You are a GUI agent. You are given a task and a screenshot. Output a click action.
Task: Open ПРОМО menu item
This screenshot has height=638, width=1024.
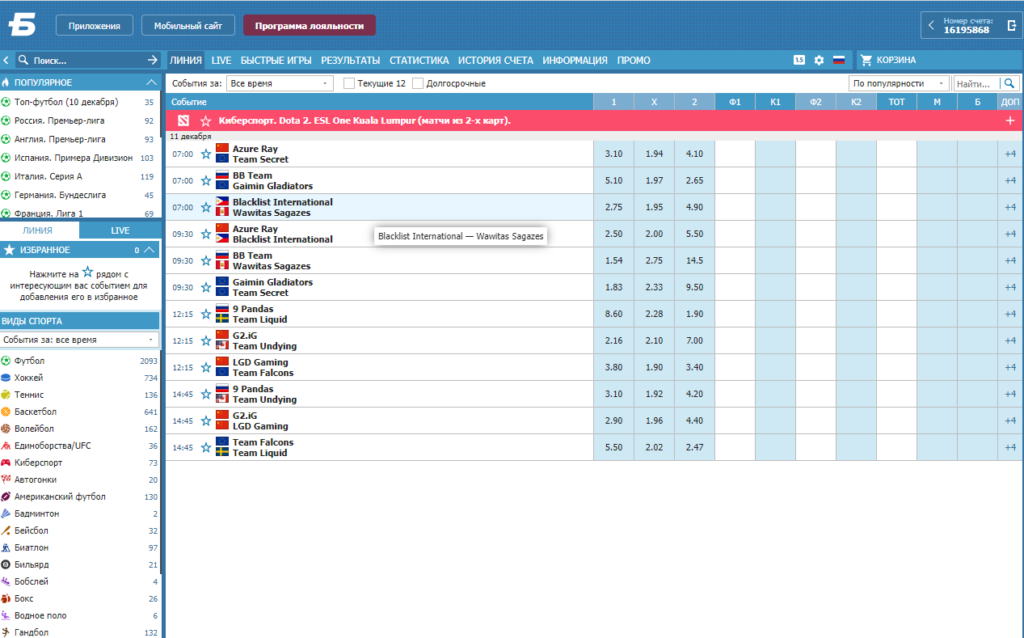tap(633, 60)
